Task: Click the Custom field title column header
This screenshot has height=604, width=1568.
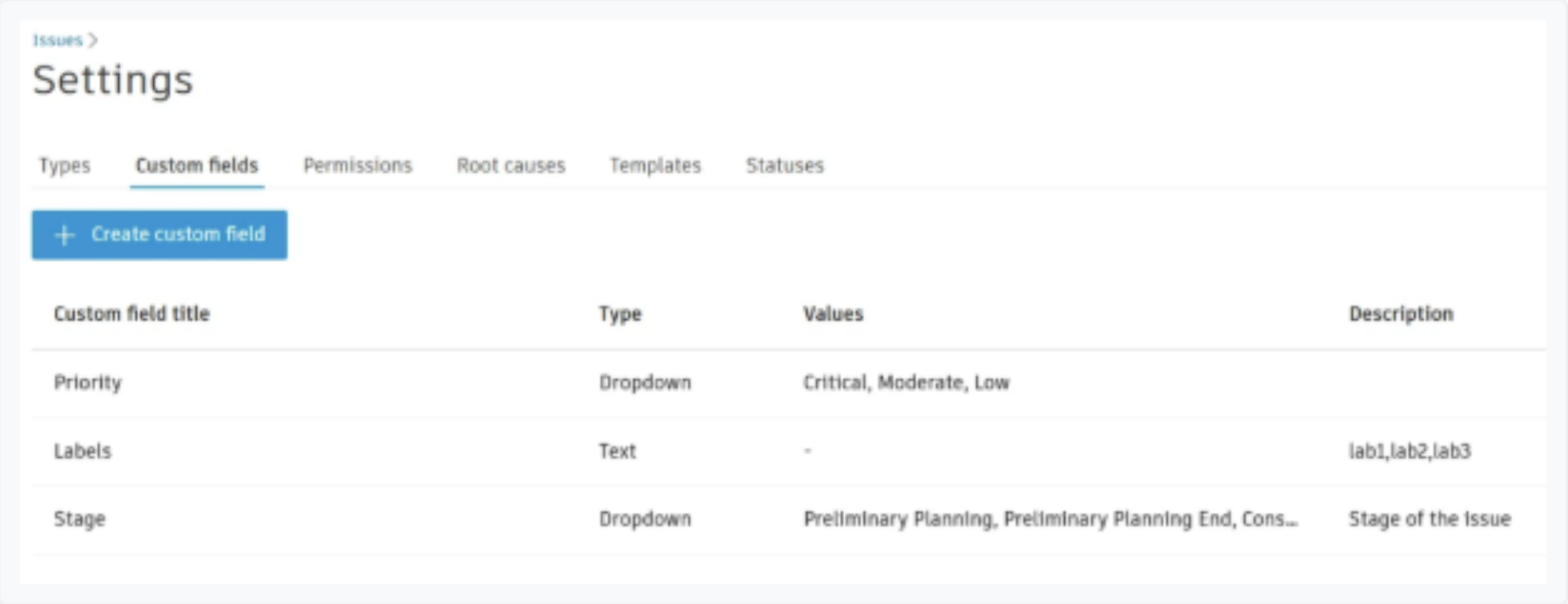Action: [x=131, y=314]
